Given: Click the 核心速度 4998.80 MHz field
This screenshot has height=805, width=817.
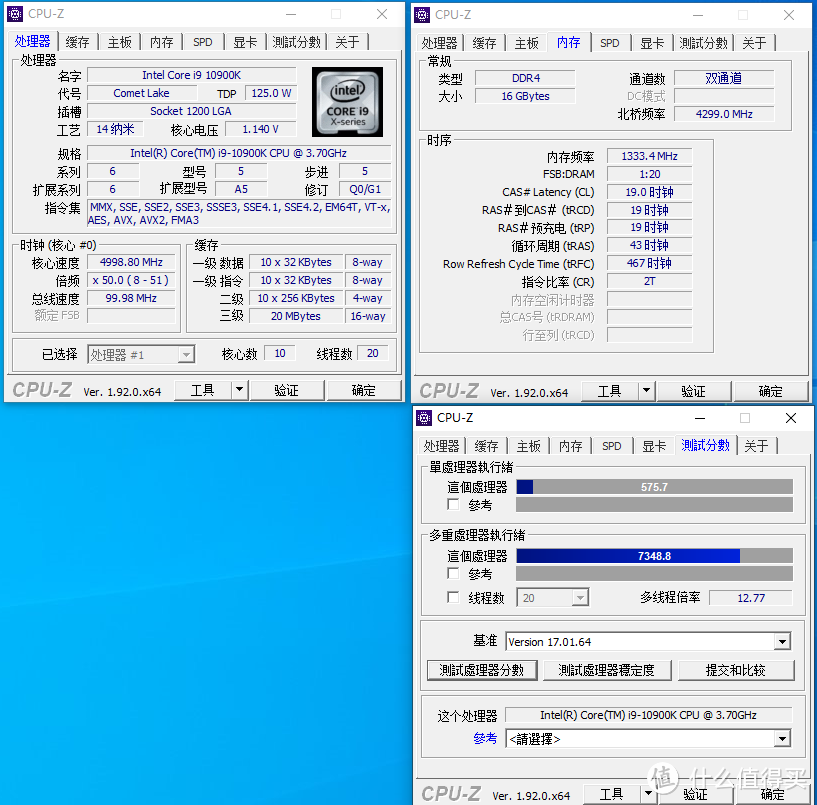Looking at the screenshot, I should tap(131, 262).
